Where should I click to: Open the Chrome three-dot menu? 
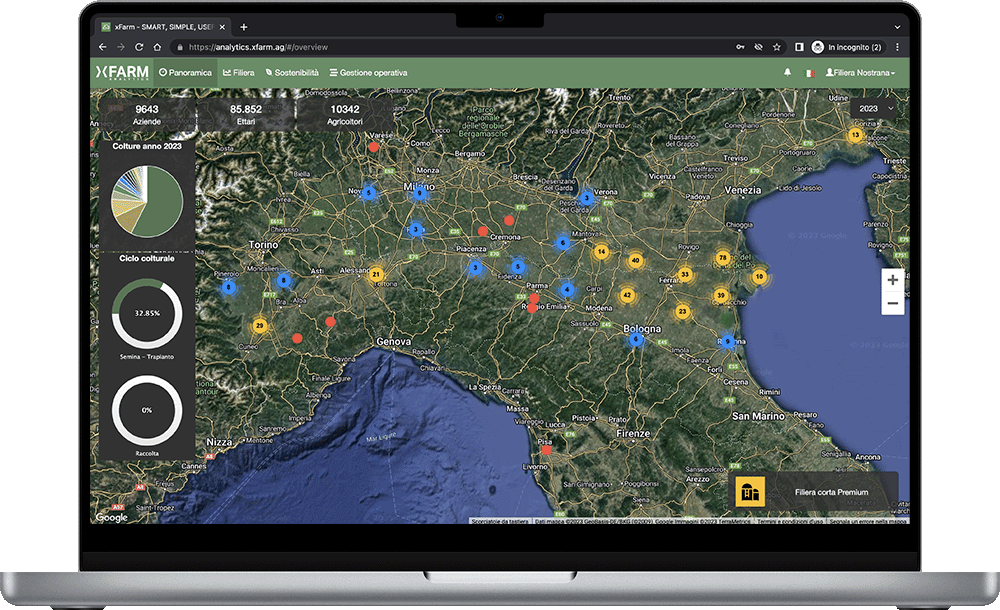[x=897, y=47]
